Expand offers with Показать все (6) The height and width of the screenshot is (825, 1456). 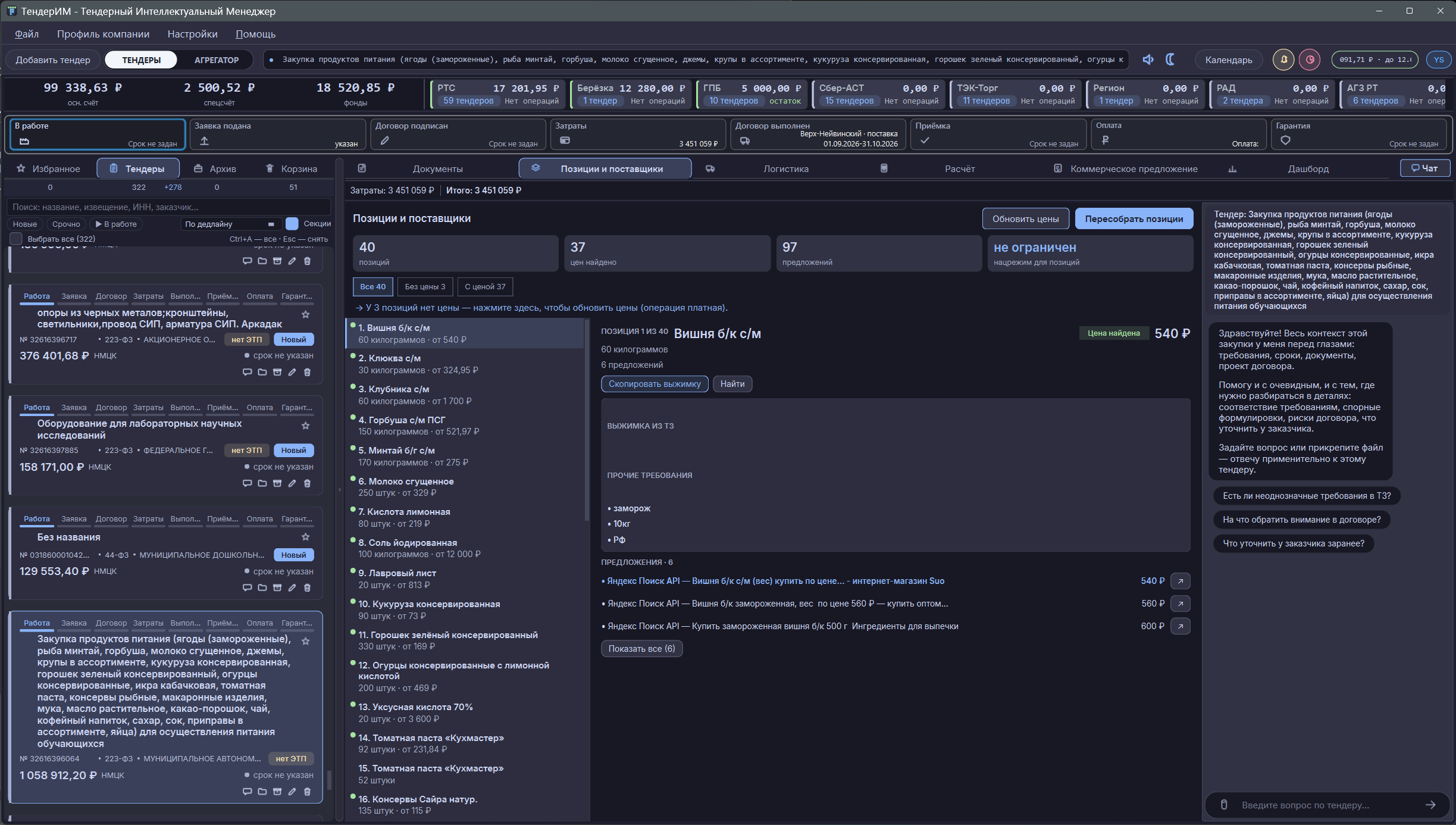pyautogui.click(x=641, y=649)
